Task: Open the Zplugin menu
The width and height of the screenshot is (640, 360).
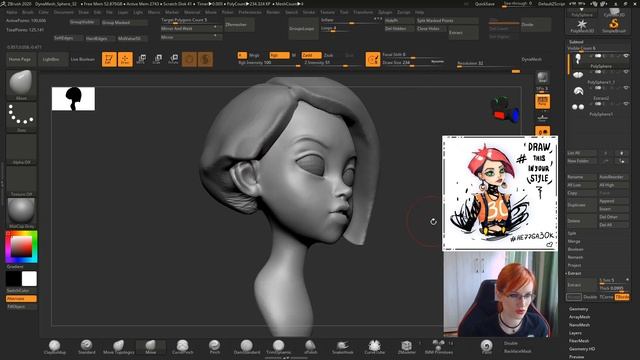Action: click(385, 12)
